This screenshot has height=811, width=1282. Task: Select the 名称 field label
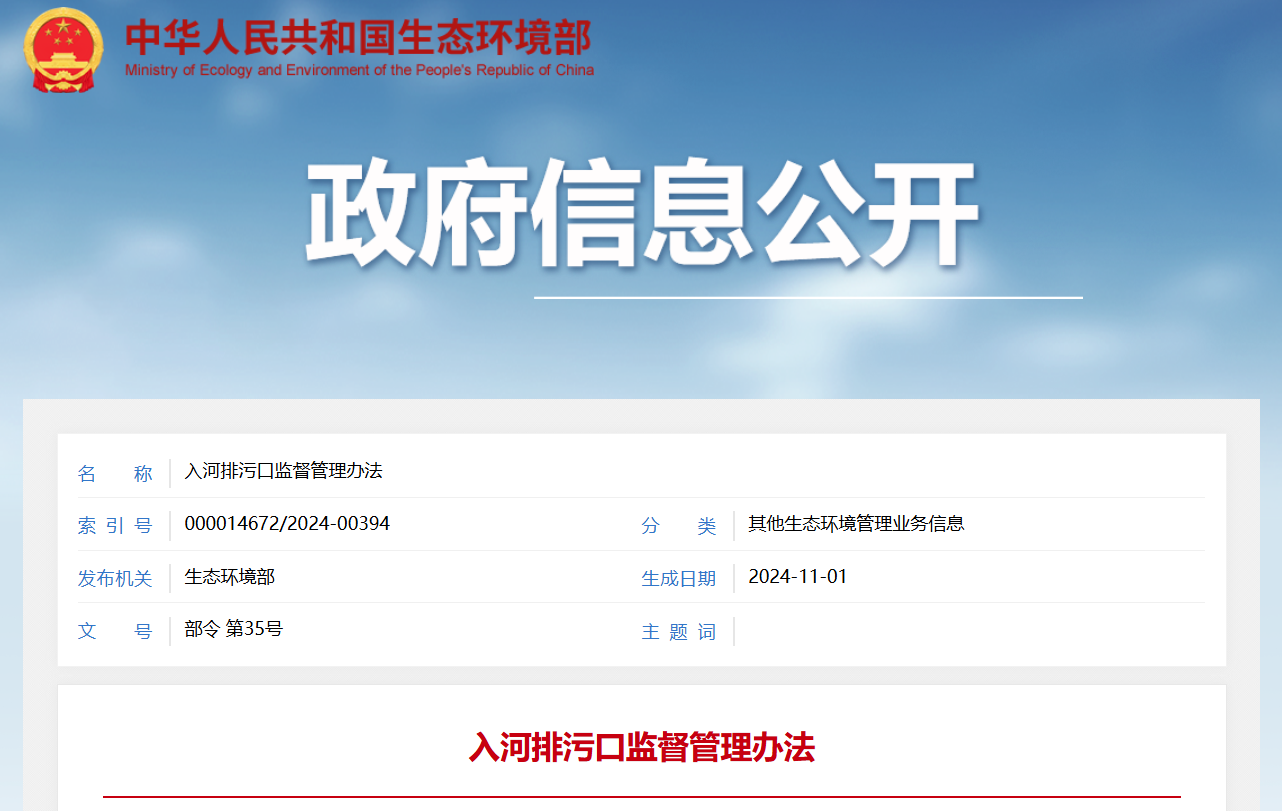tap(115, 474)
